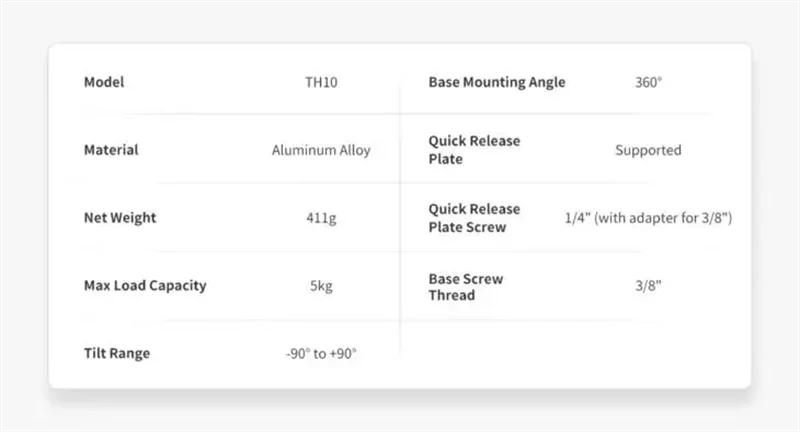Click the Max Load Capacity label
Image resolution: width=800 pixels, height=432 pixels.
pos(145,285)
